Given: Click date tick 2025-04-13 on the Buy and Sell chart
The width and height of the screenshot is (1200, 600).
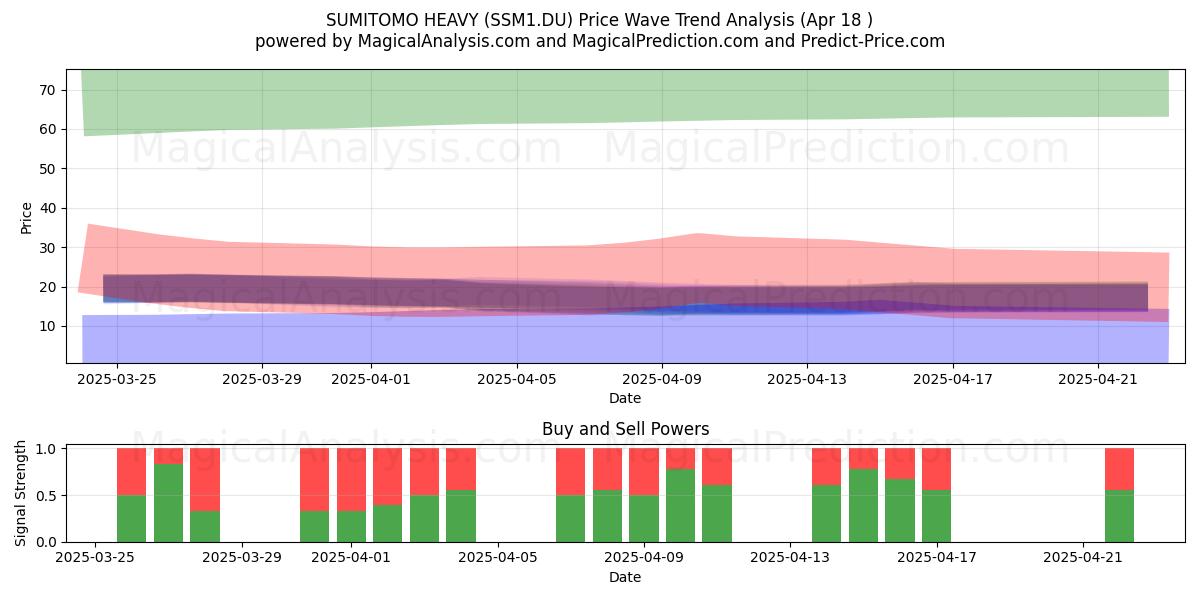Looking at the screenshot, I should [790, 558].
